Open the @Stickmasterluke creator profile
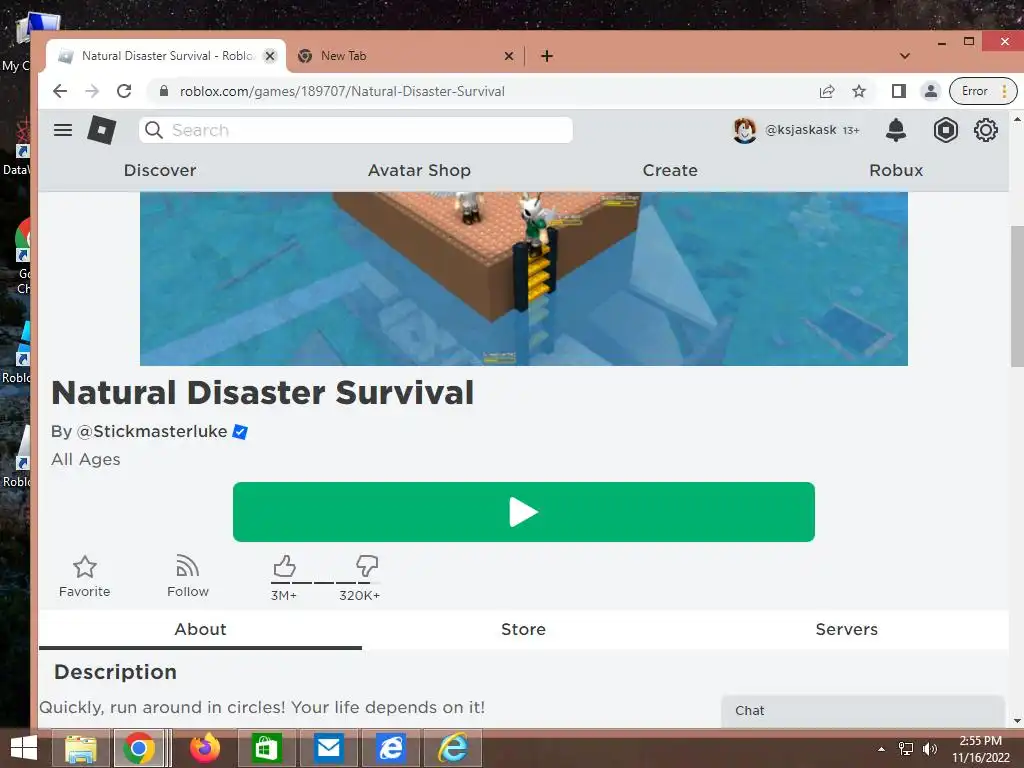Screen dimensions: 1024x768 [152, 432]
